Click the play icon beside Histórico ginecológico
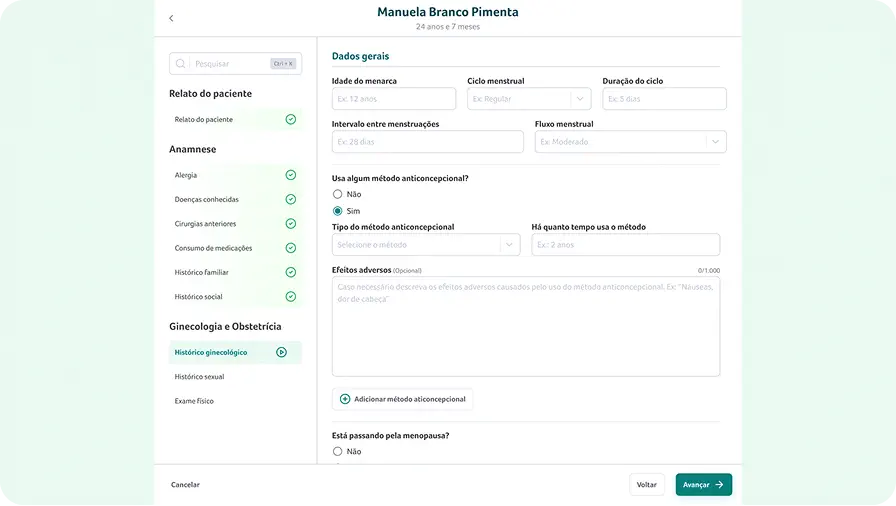This screenshot has height=506, width=896. coord(282,352)
